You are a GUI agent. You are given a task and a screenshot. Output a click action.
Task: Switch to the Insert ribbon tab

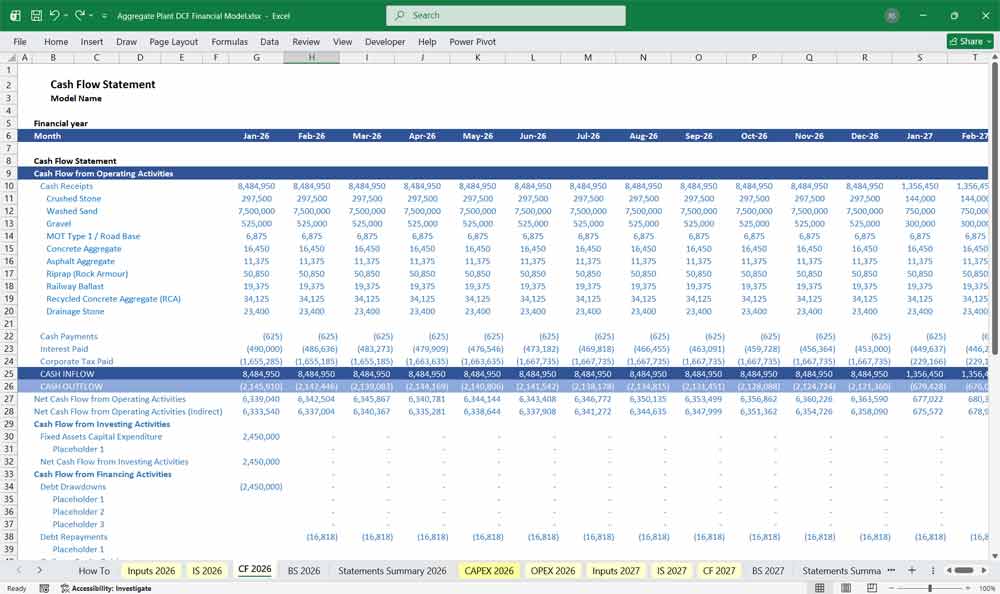pos(92,41)
